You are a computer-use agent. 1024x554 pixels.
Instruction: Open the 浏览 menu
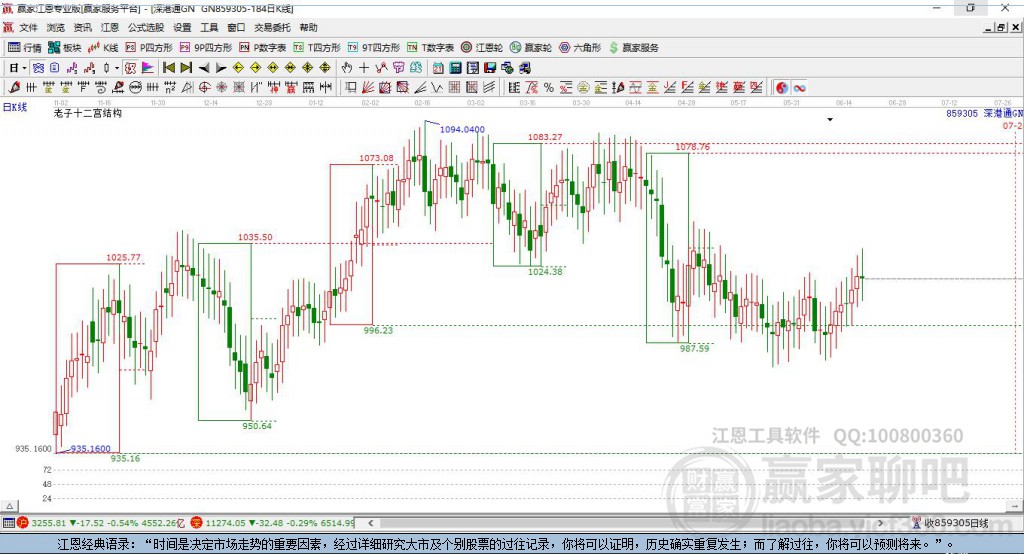pyautogui.click(x=56, y=27)
